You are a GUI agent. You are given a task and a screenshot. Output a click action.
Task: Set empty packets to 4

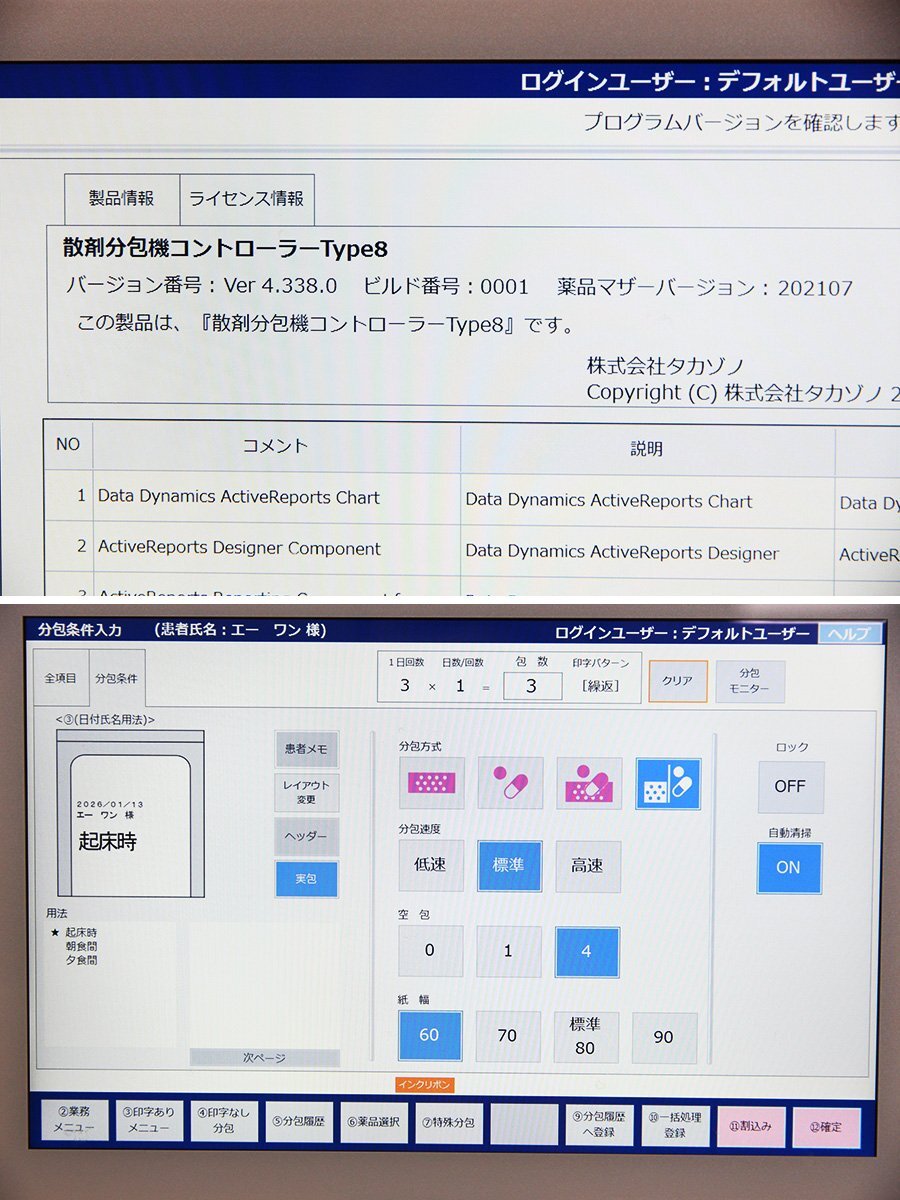587,952
